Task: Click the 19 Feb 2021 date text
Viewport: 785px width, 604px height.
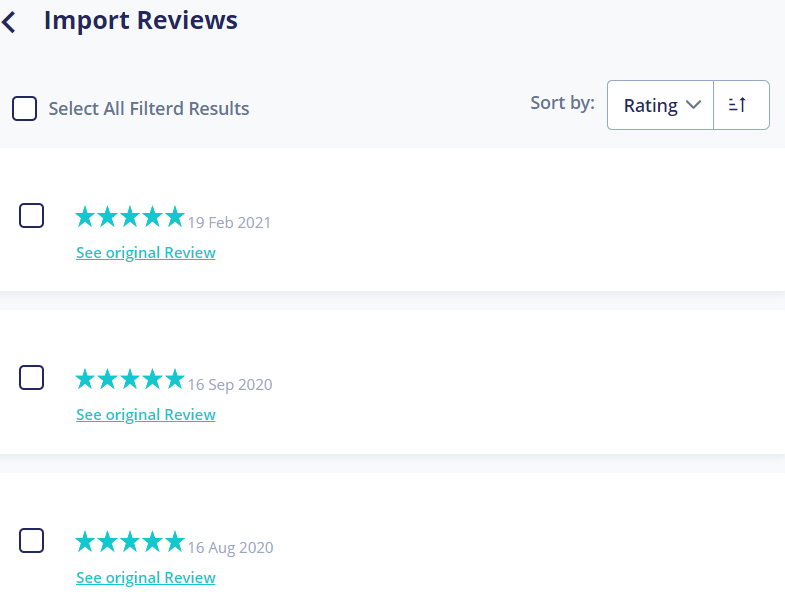Action: point(229,222)
